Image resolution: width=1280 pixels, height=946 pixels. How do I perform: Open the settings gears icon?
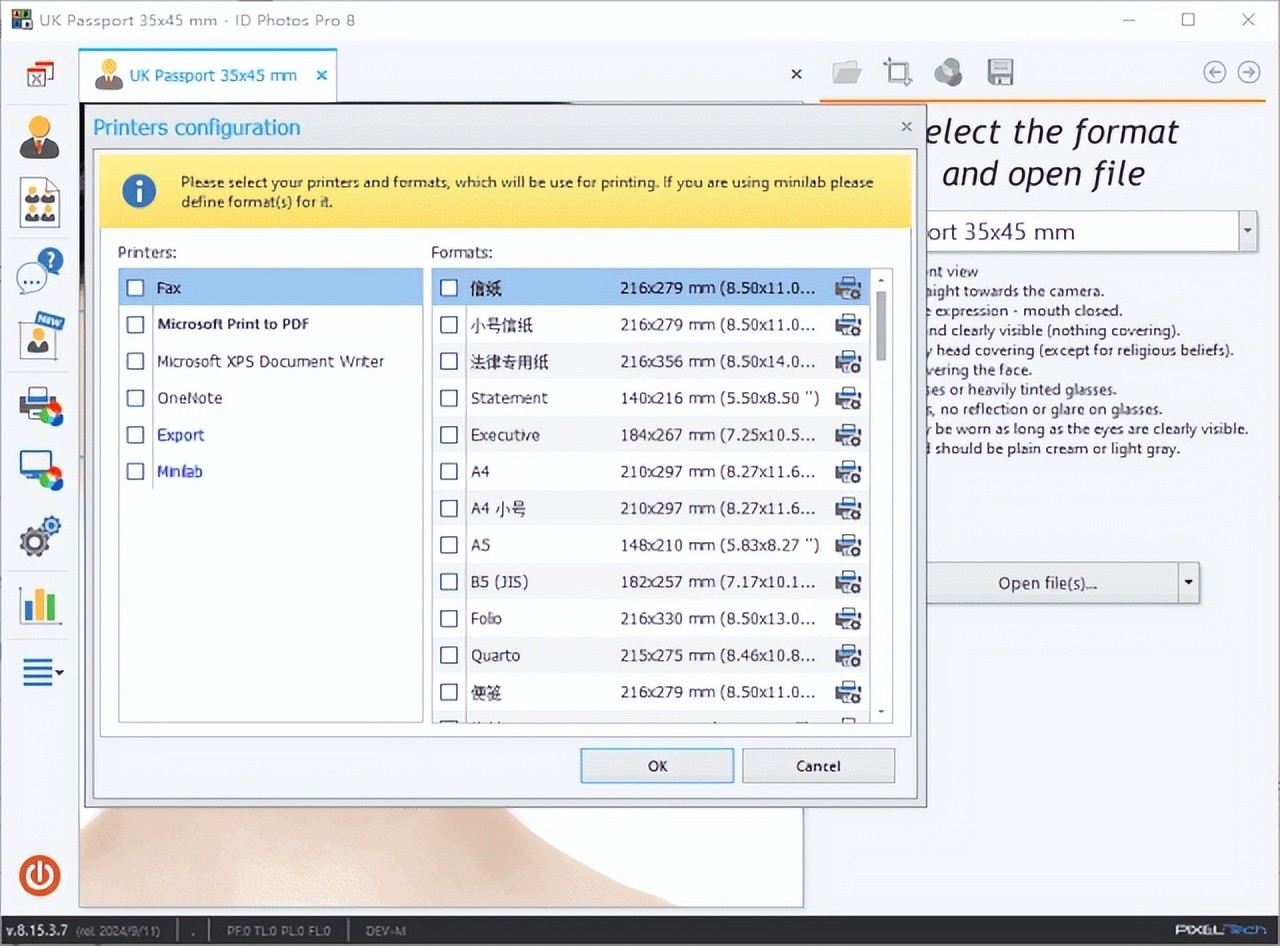[x=40, y=537]
